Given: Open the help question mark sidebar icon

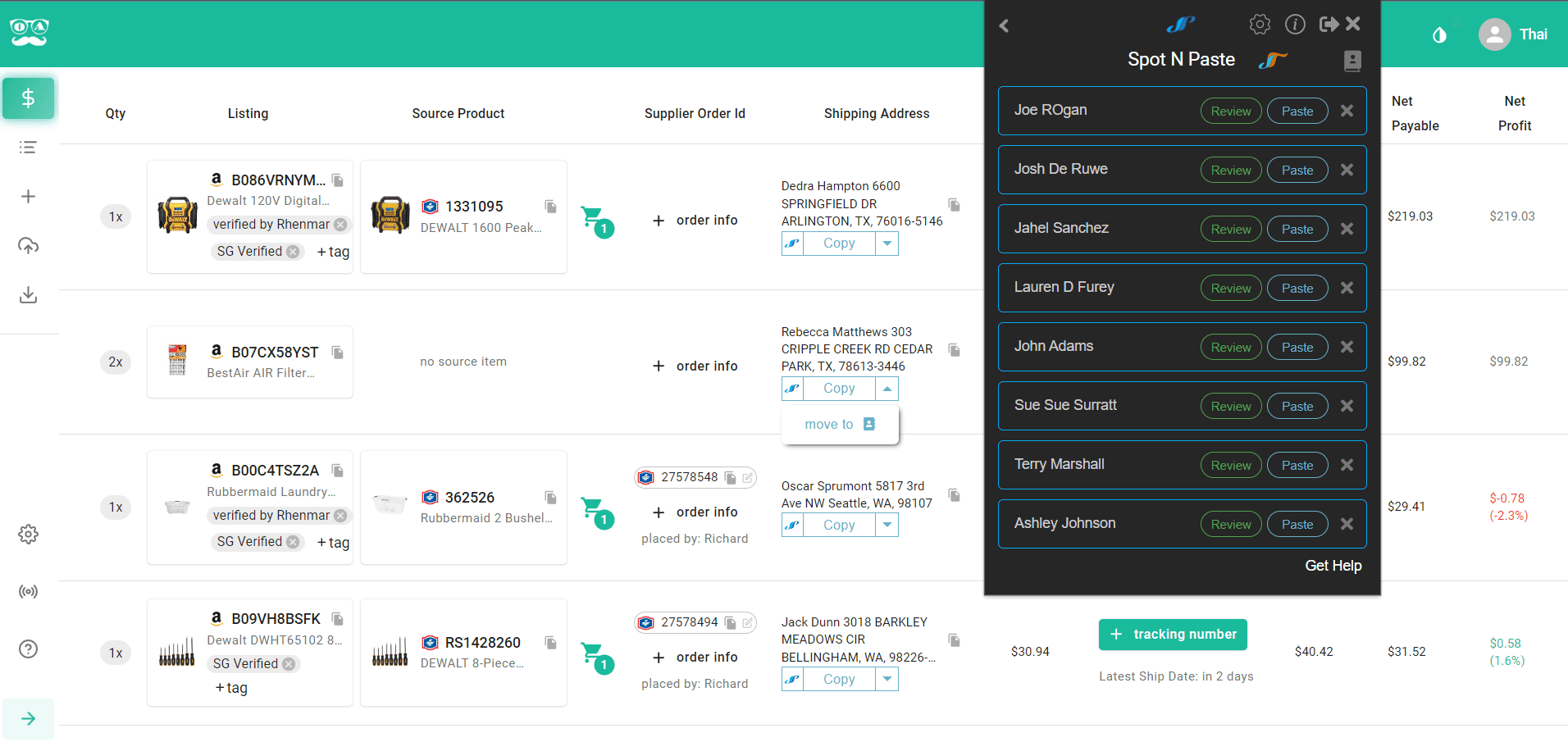Looking at the screenshot, I should [x=28, y=649].
